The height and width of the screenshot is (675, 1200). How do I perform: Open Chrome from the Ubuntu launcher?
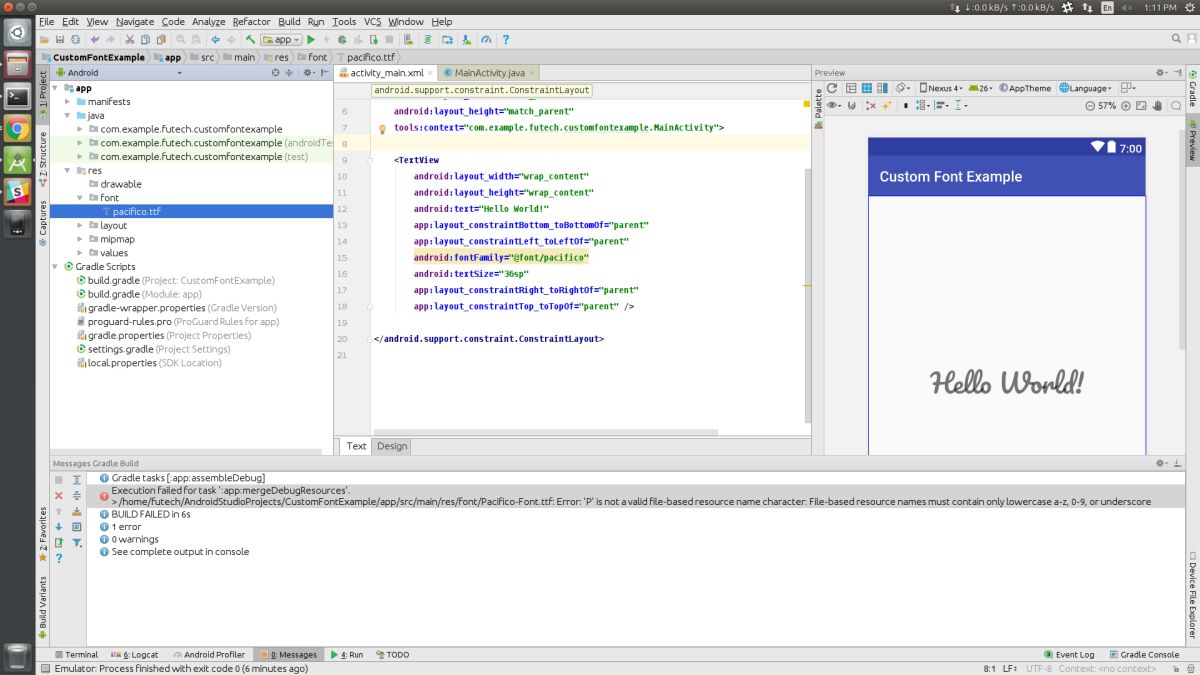[17, 128]
